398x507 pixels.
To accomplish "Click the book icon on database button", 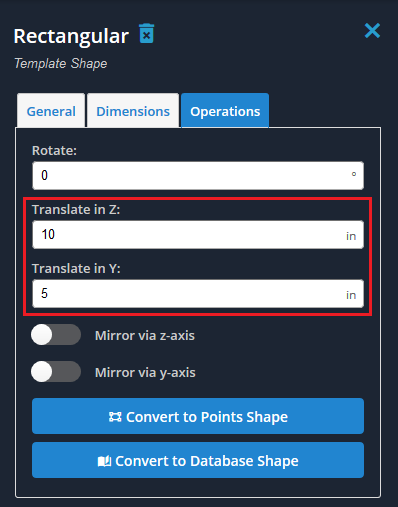I will click(104, 461).
